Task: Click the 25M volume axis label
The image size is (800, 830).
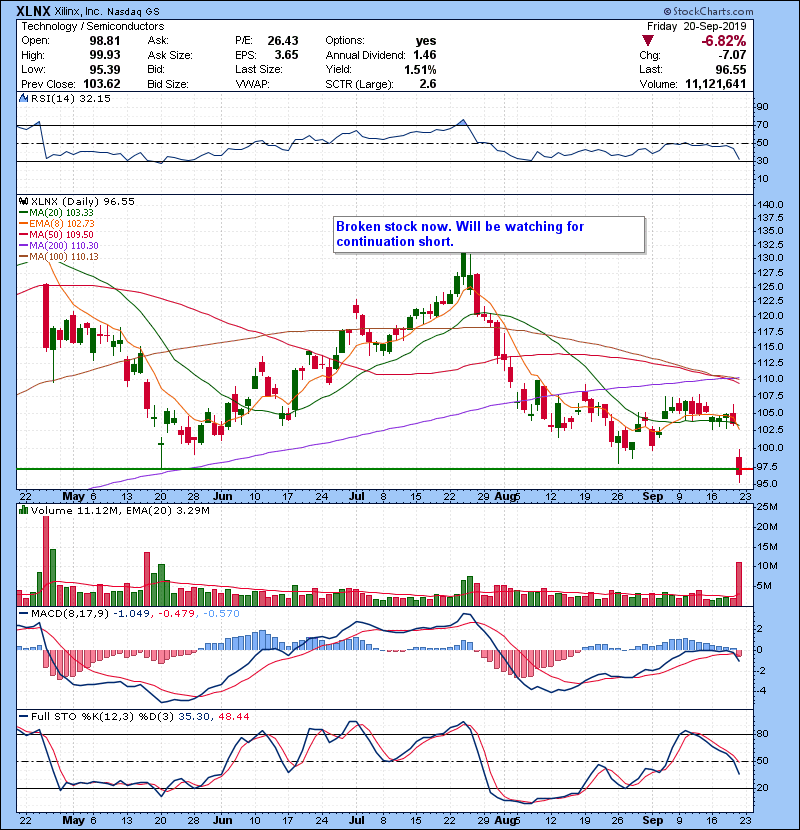Action: pyautogui.click(x=767, y=507)
